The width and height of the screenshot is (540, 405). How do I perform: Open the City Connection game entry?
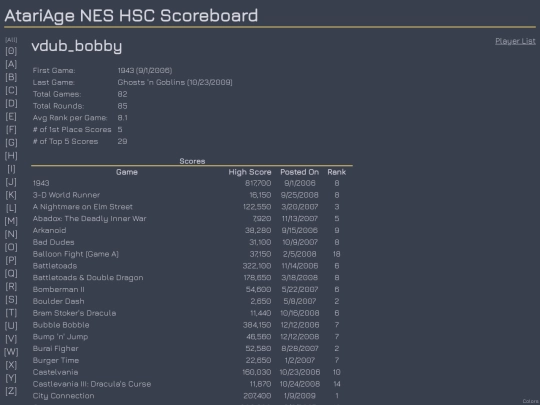tap(63, 396)
